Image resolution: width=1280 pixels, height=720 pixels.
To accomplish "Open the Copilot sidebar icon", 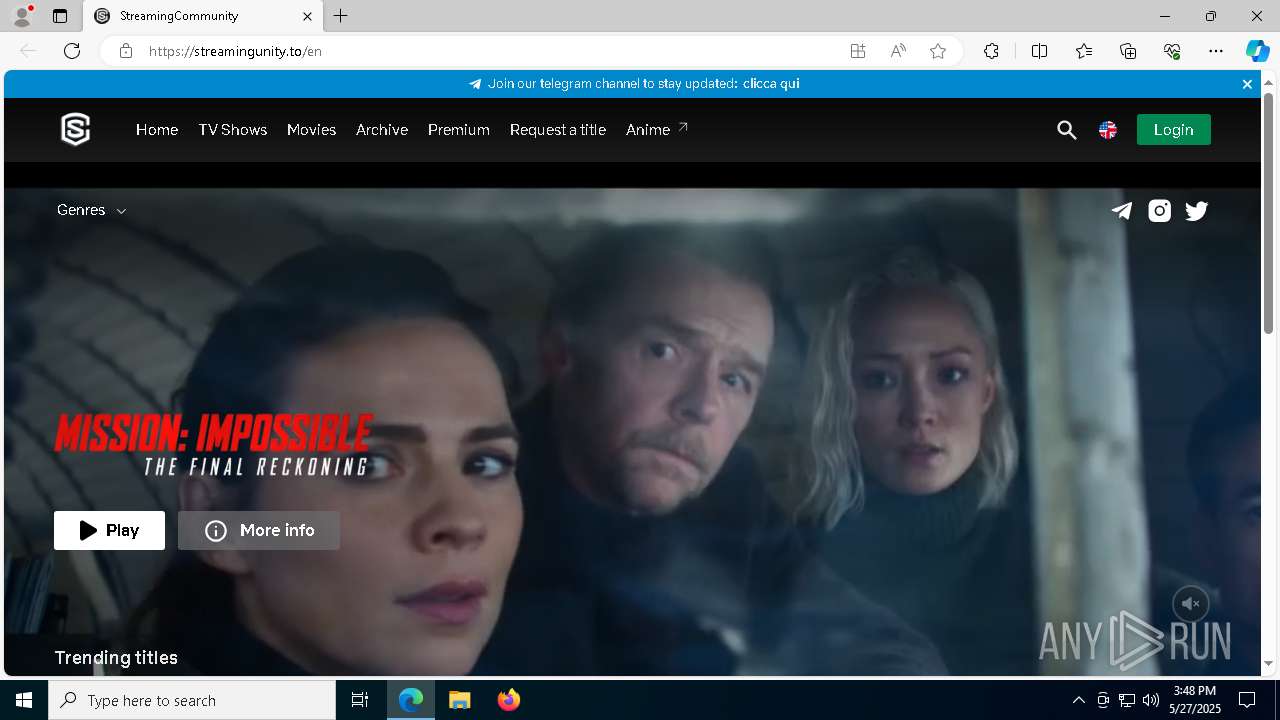I will coord(1257,51).
